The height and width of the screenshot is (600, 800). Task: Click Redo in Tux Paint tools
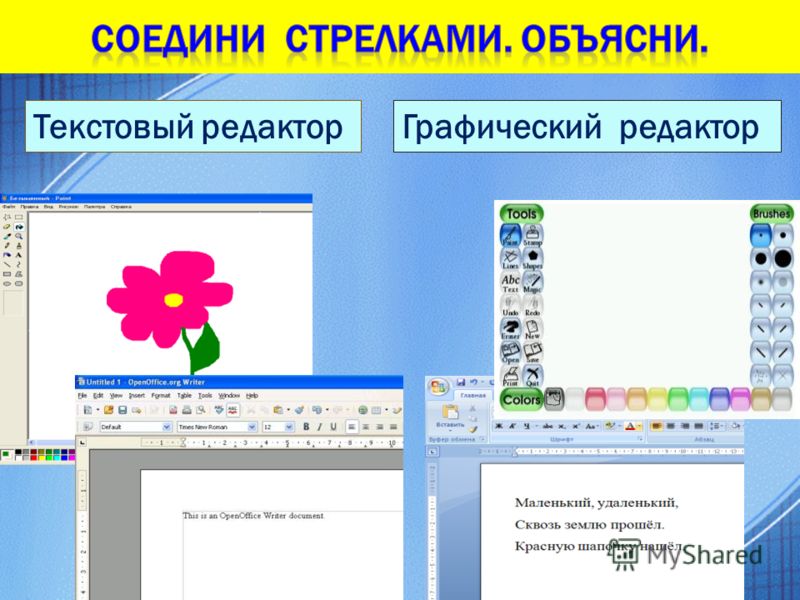532,306
